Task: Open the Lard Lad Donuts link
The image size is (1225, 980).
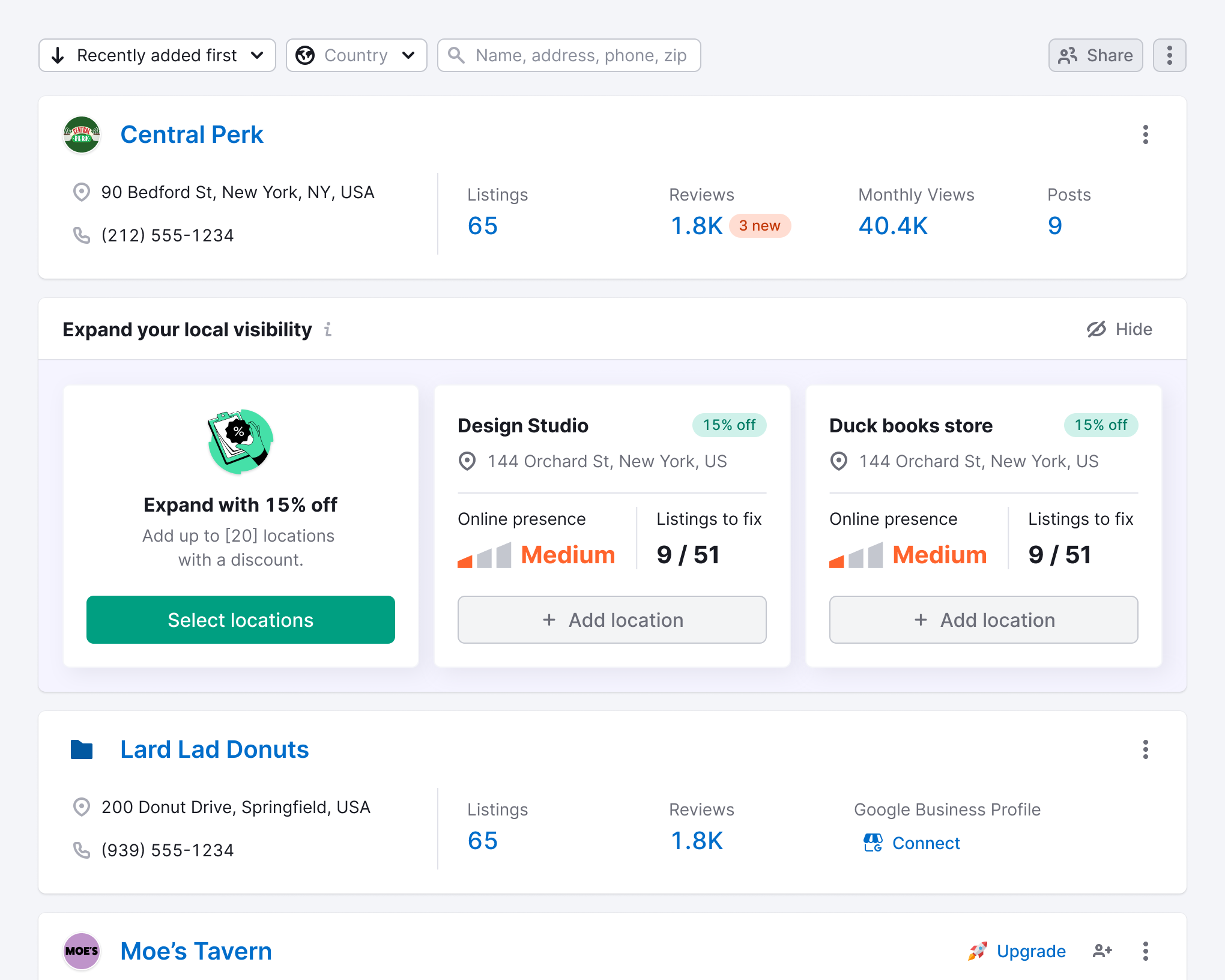Action: (x=214, y=749)
